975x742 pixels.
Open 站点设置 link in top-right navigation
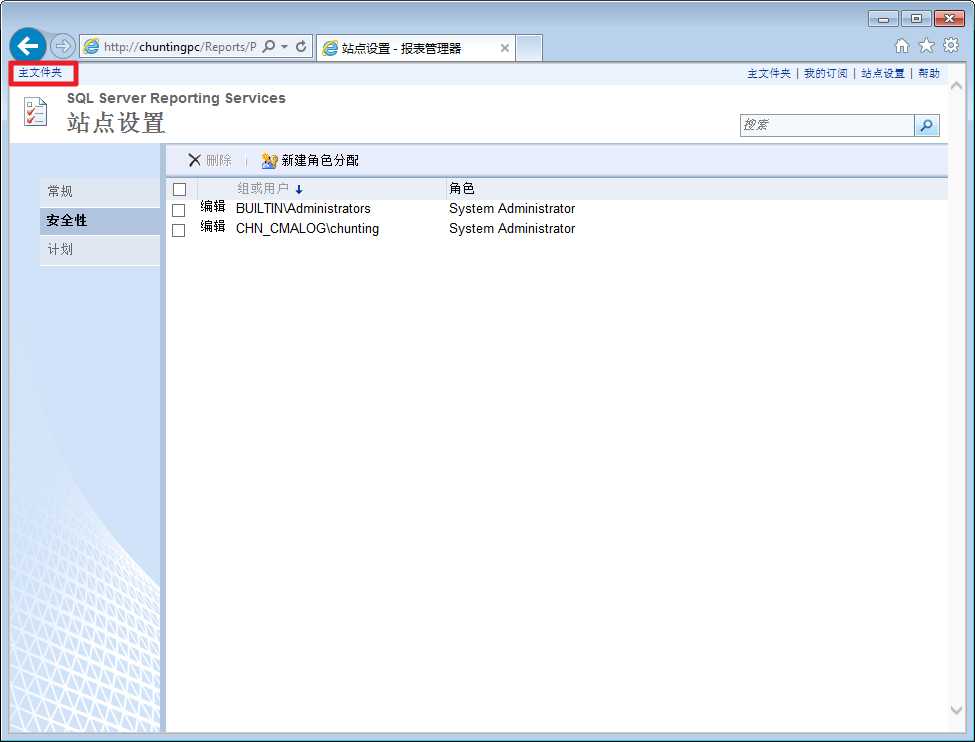tap(883, 73)
